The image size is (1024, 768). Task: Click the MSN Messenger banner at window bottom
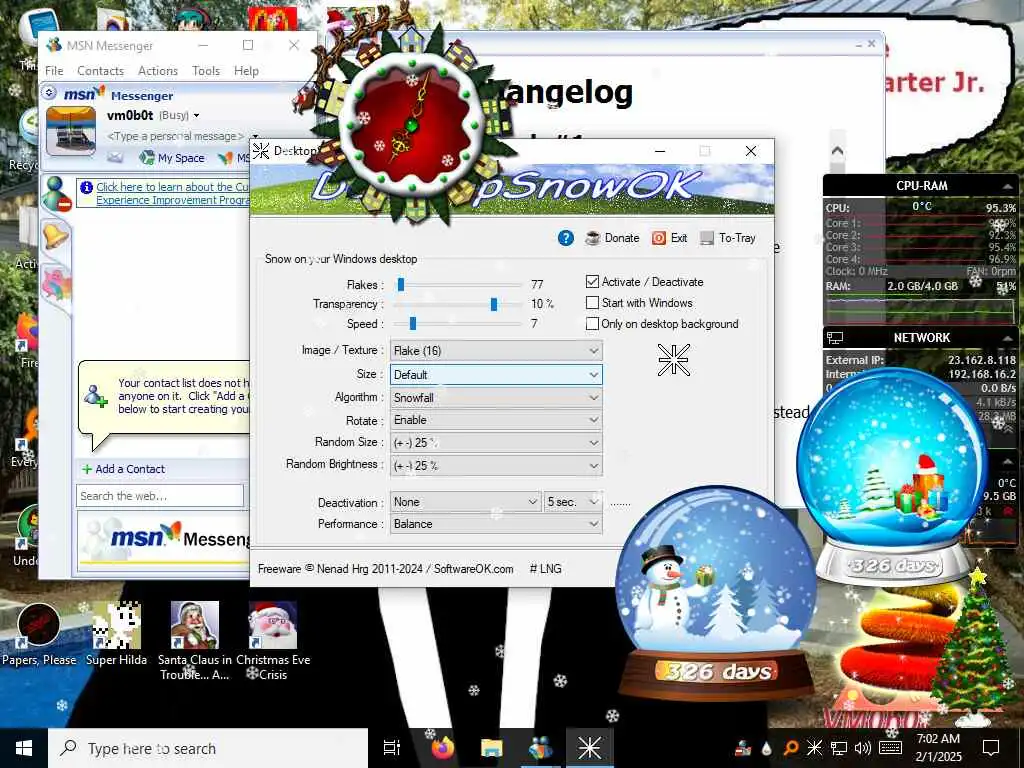coord(165,539)
